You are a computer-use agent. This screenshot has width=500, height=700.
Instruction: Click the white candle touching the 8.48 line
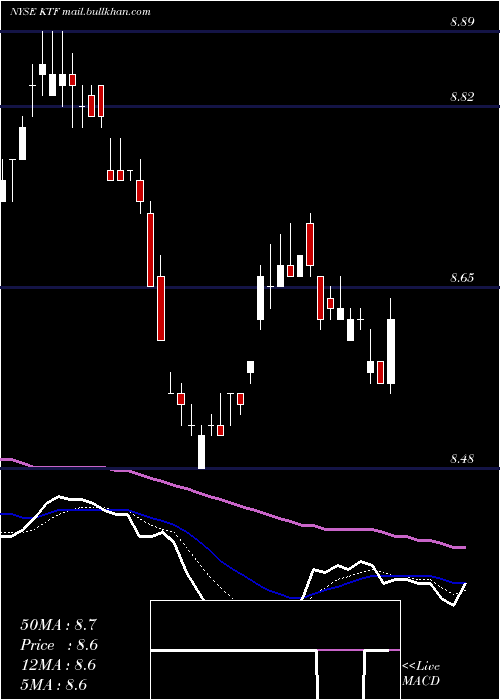201,447
